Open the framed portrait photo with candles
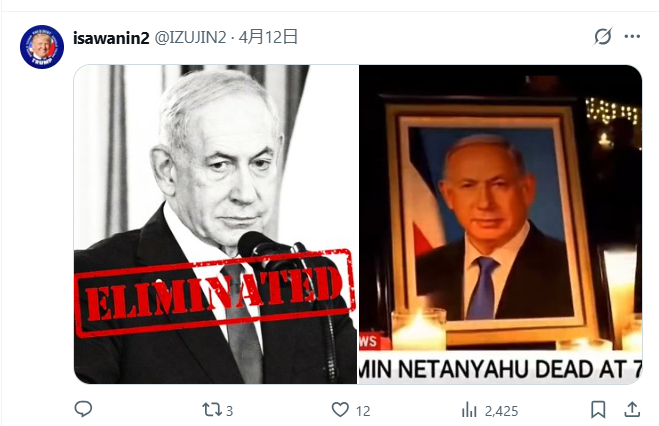The height and width of the screenshot is (426, 659). pyautogui.click(x=500, y=224)
